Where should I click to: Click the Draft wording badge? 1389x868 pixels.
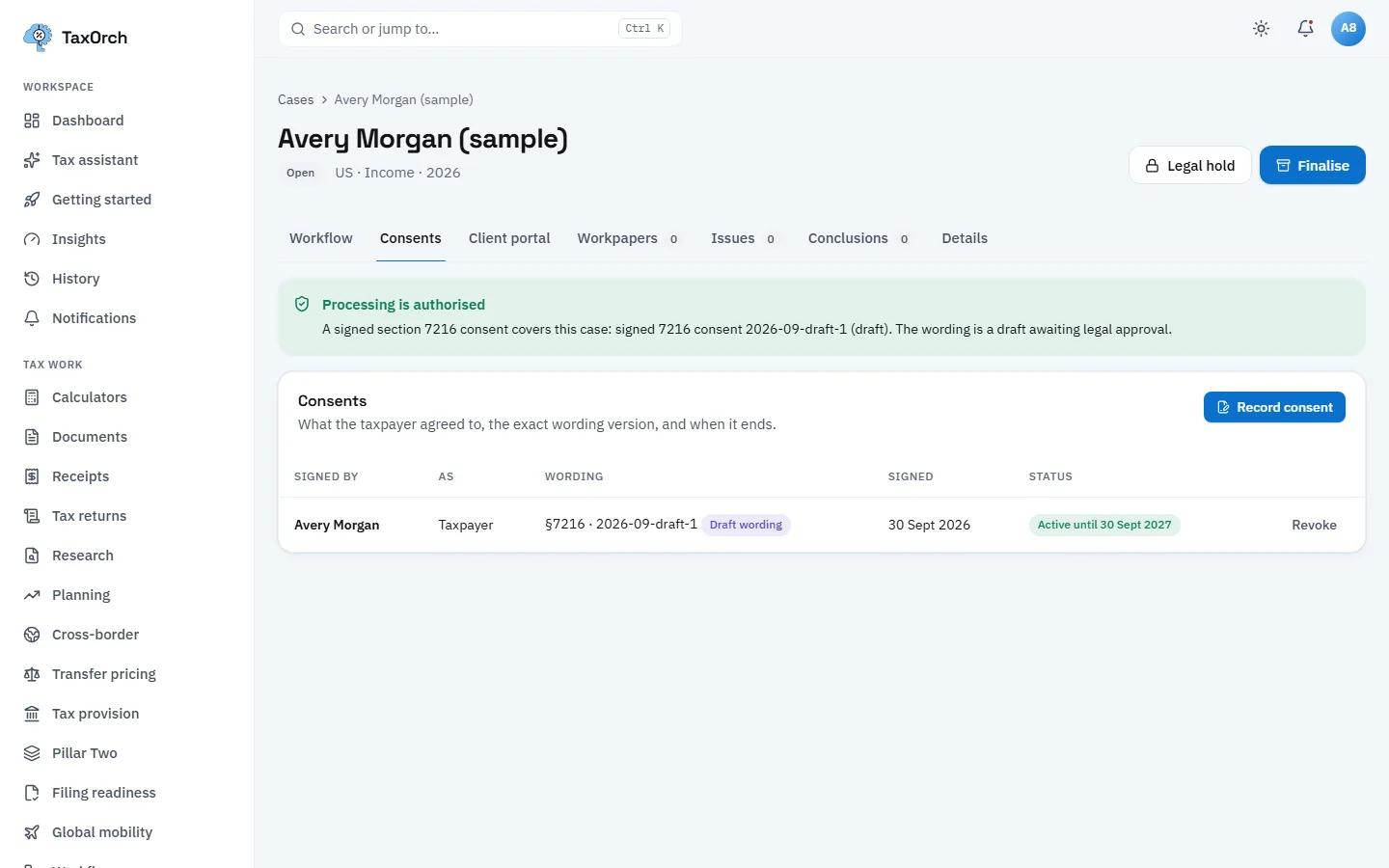746,525
